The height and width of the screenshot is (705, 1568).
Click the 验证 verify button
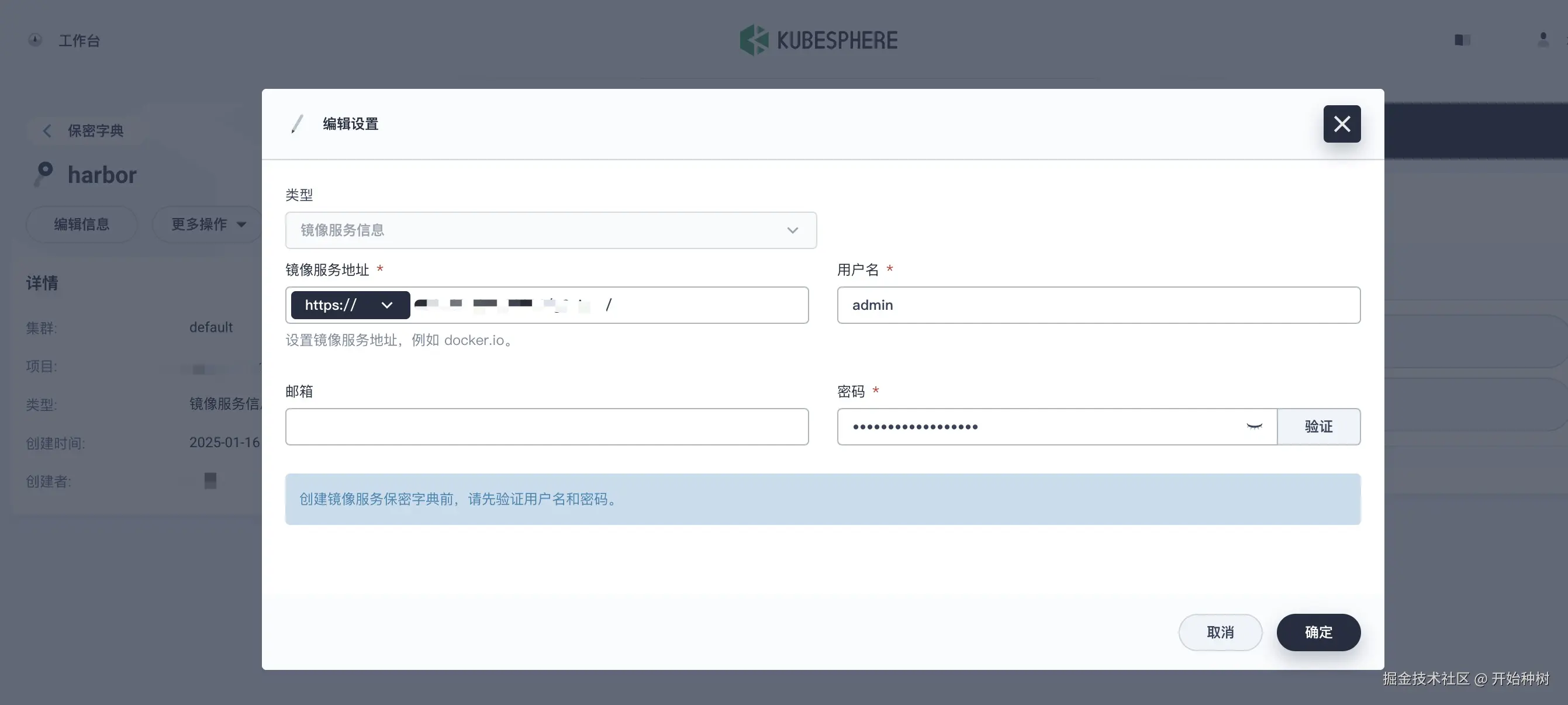click(x=1318, y=427)
